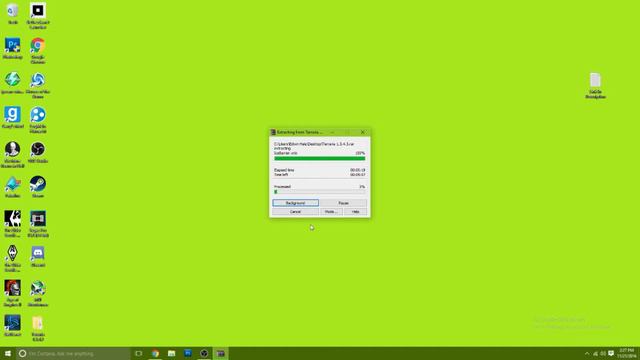Viewport: 640px width, 360px height.
Task: Open the green globe desktop shortcut
Action: point(38,293)
